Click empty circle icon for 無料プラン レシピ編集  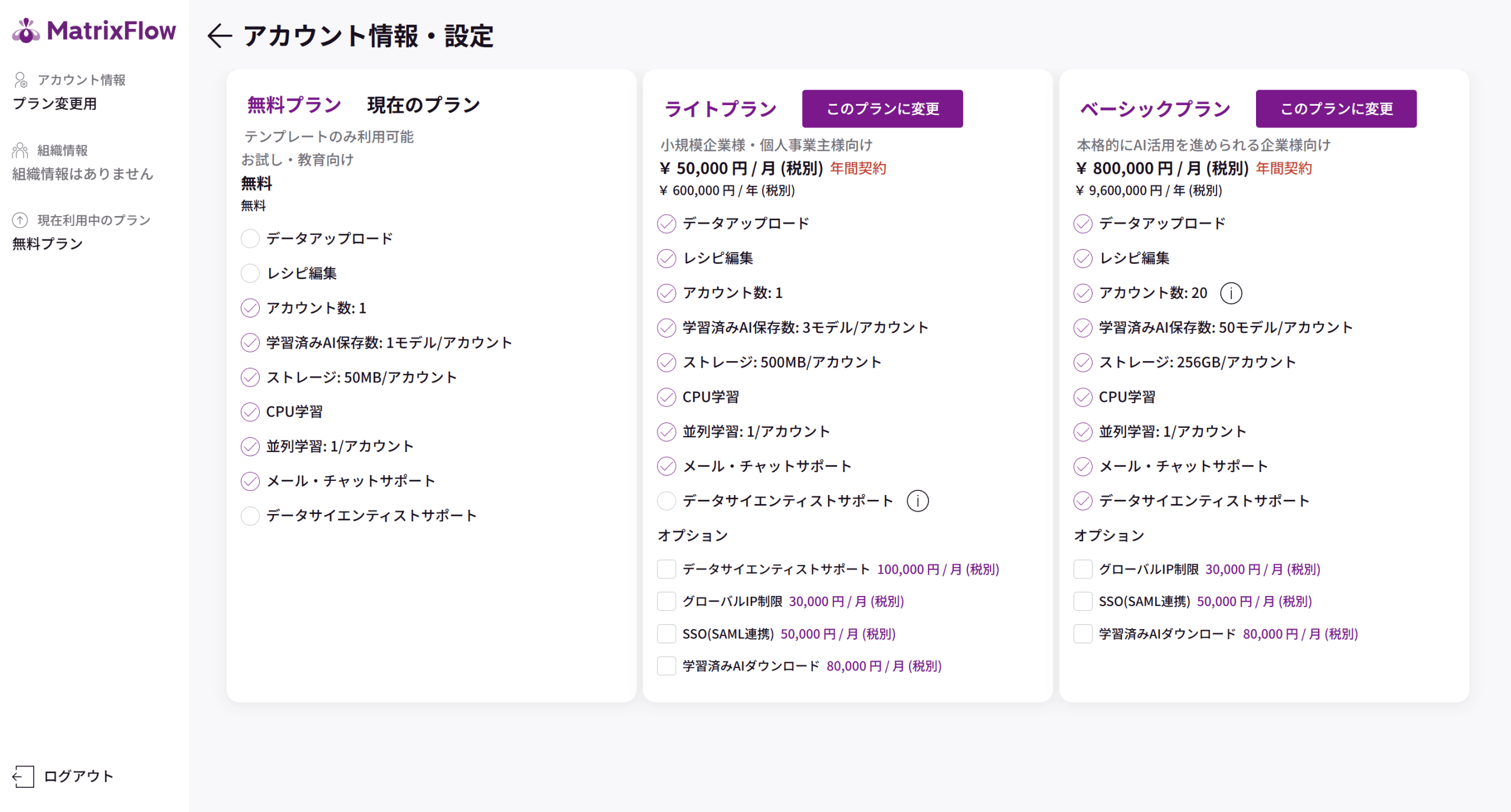pos(250,273)
